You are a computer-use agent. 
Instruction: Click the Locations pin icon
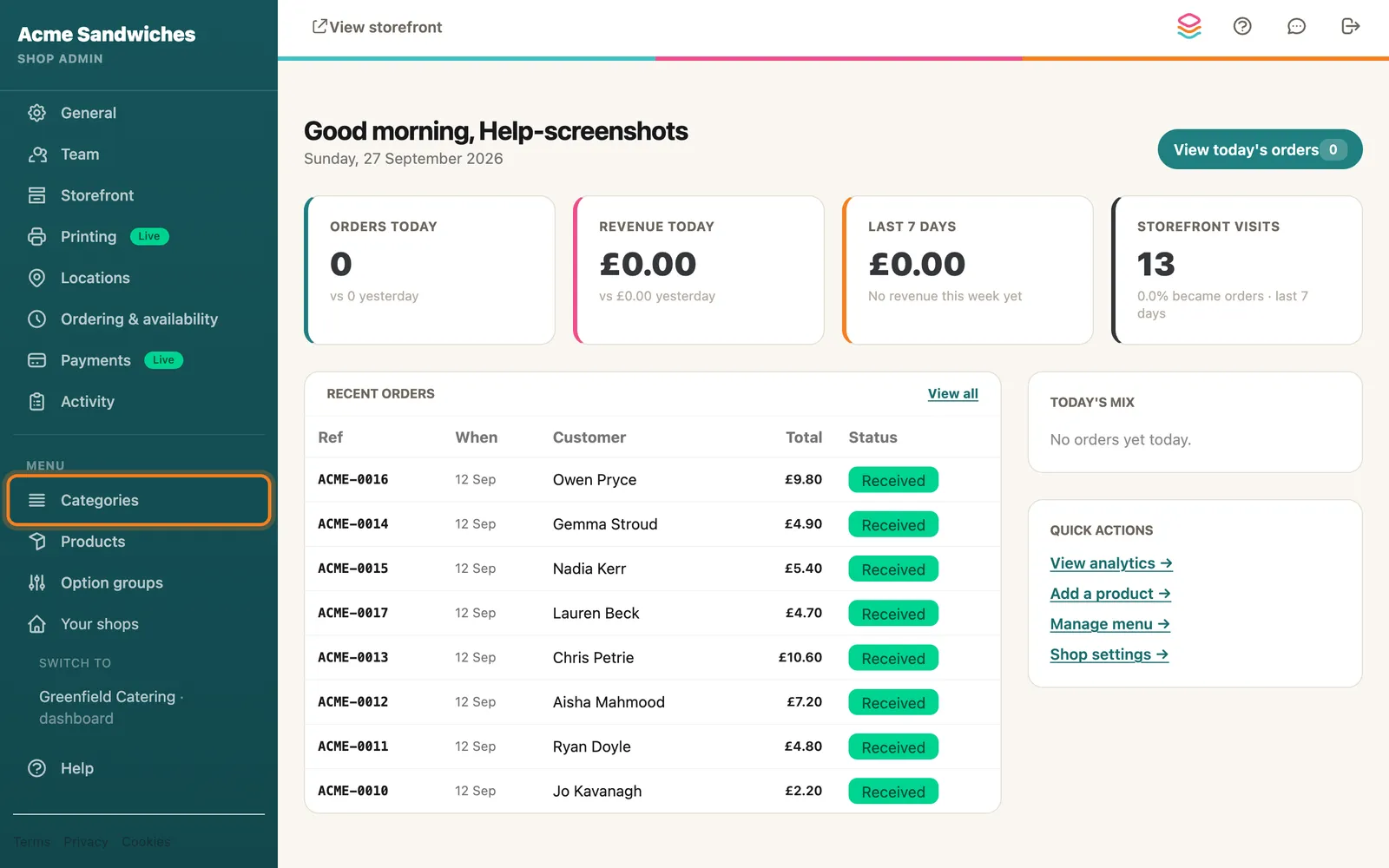pos(36,278)
